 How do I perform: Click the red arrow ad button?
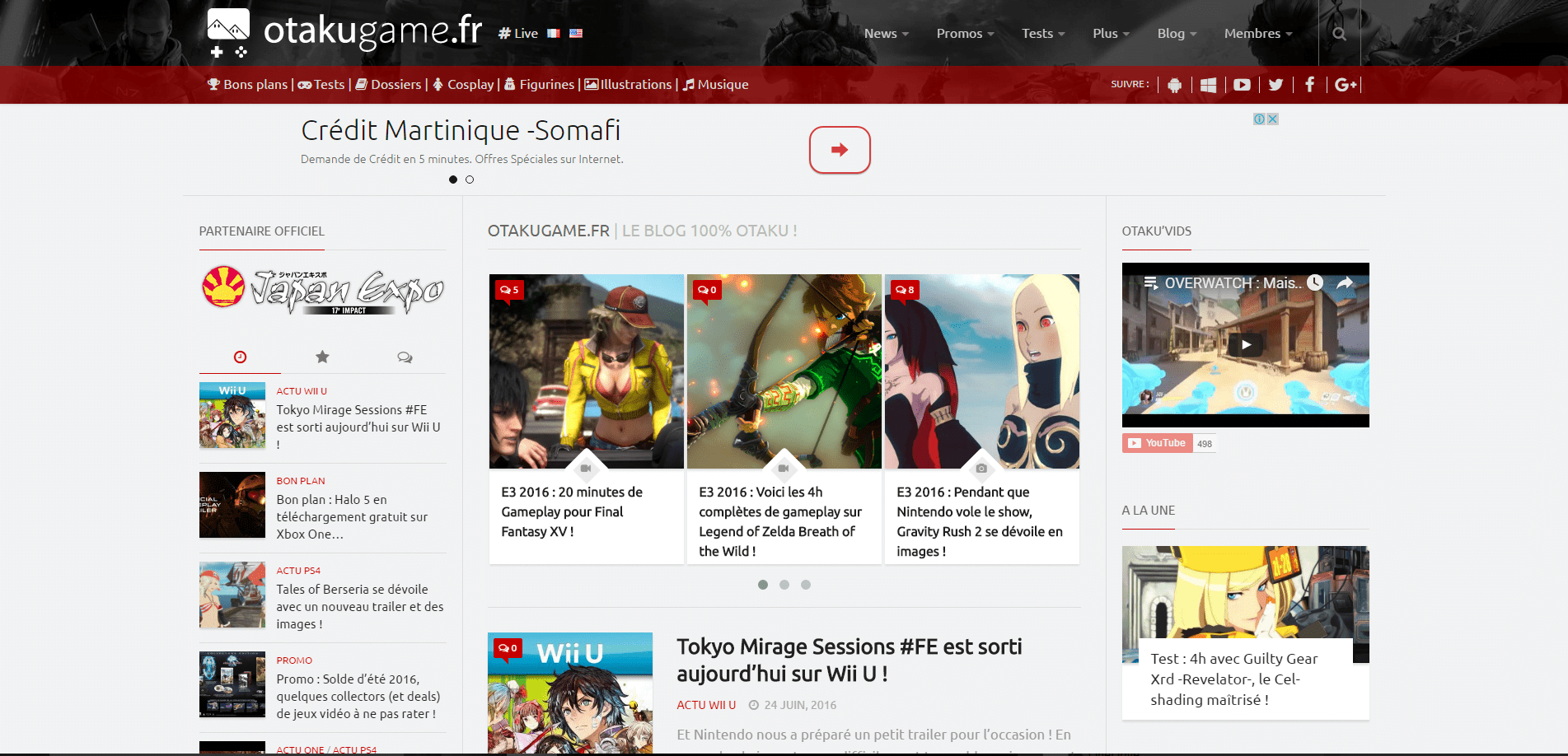click(x=840, y=150)
